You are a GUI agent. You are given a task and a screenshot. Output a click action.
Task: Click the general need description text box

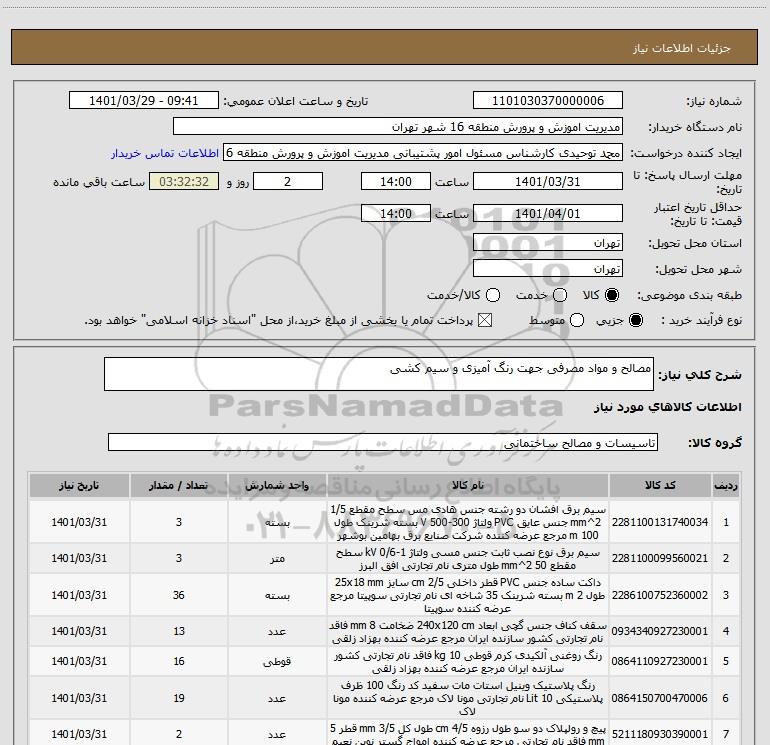point(379,374)
